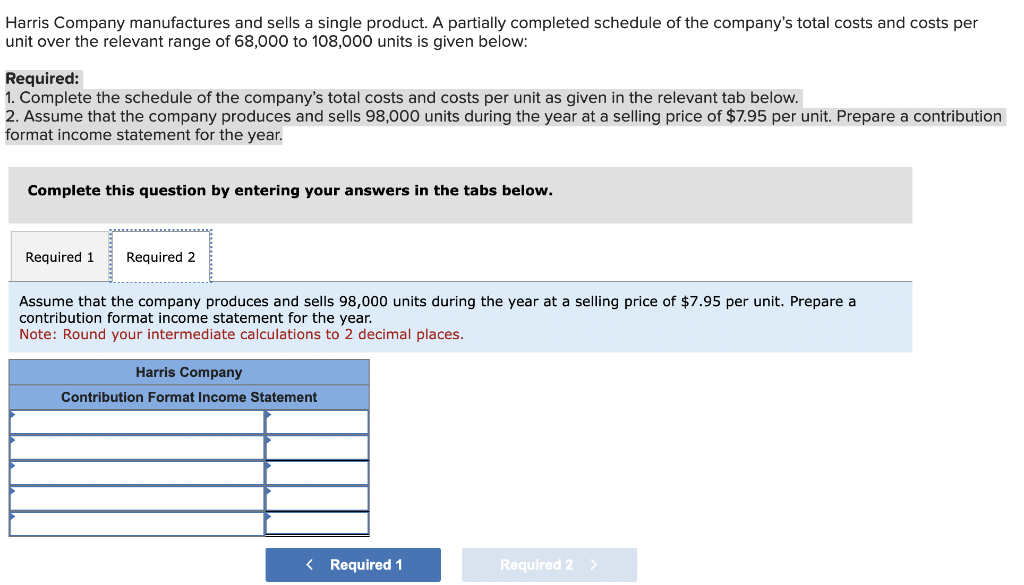Click the first row amount input field
This screenshot has width=1024, height=585.
click(318, 422)
